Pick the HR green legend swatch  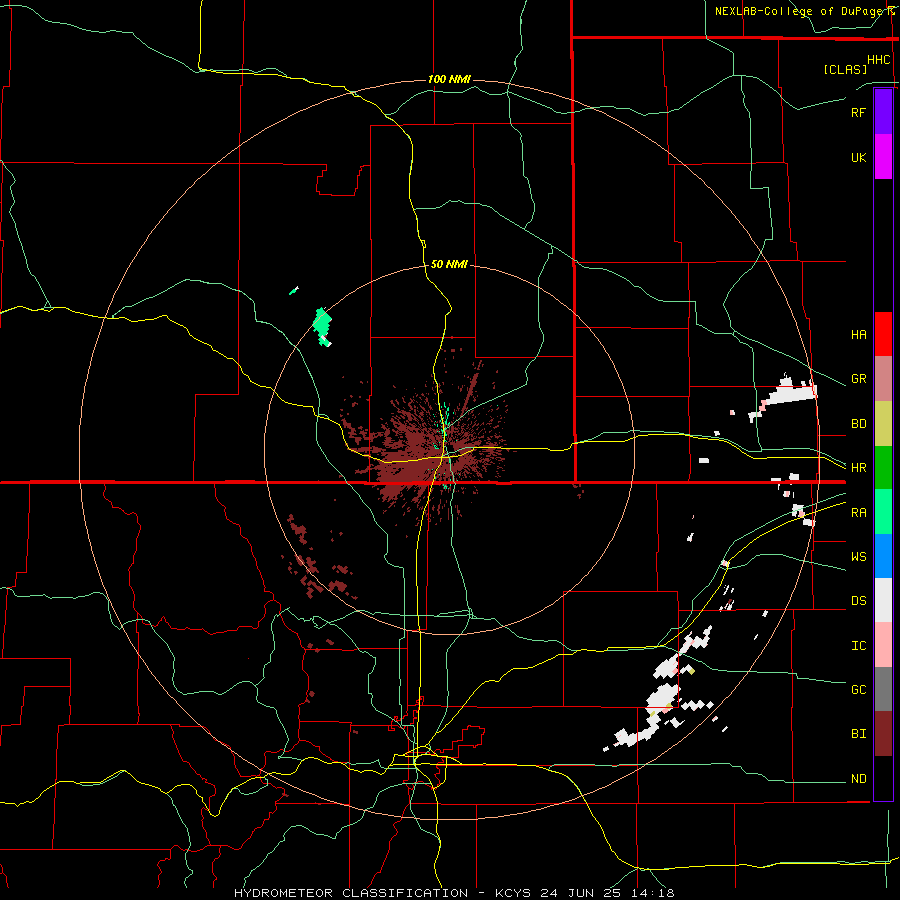pyautogui.click(x=883, y=468)
